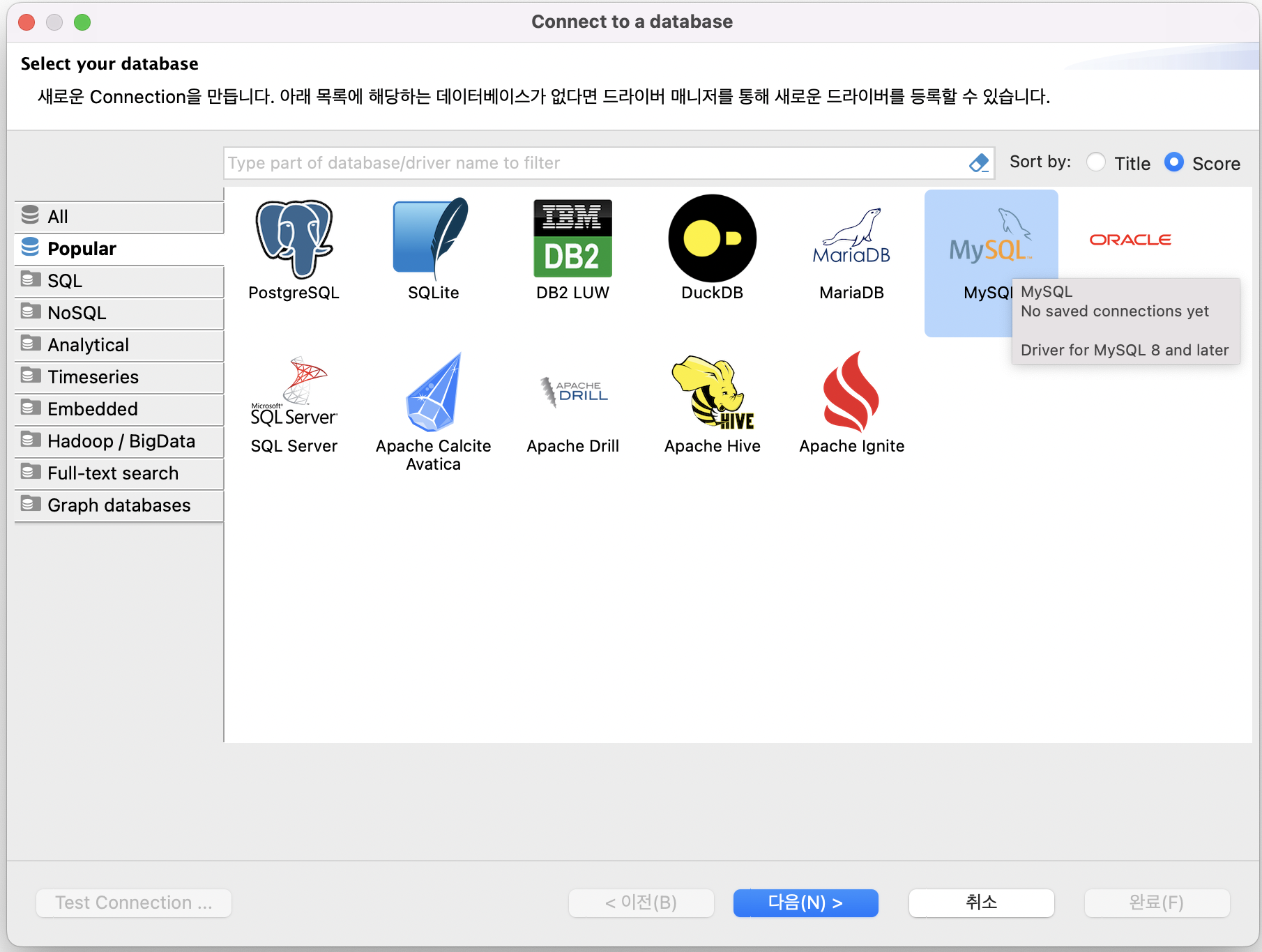Select the Oracle database logo
The image size is (1262, 952).
coord(1130,240)
